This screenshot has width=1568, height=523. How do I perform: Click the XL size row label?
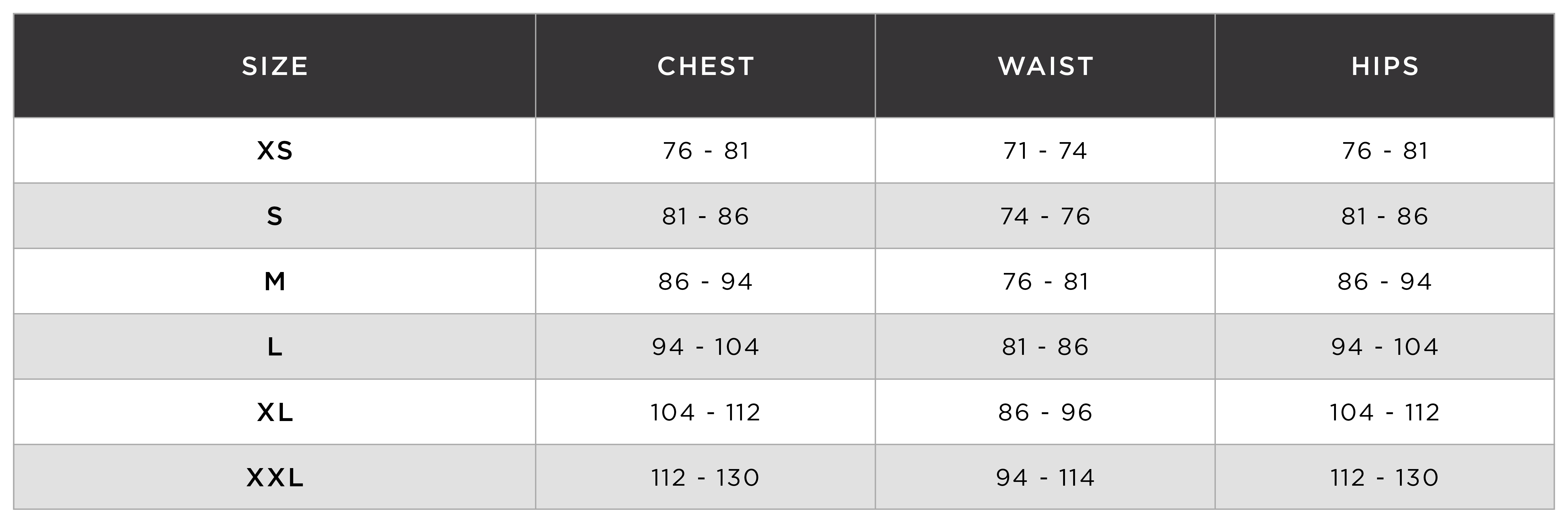[275, 412]
